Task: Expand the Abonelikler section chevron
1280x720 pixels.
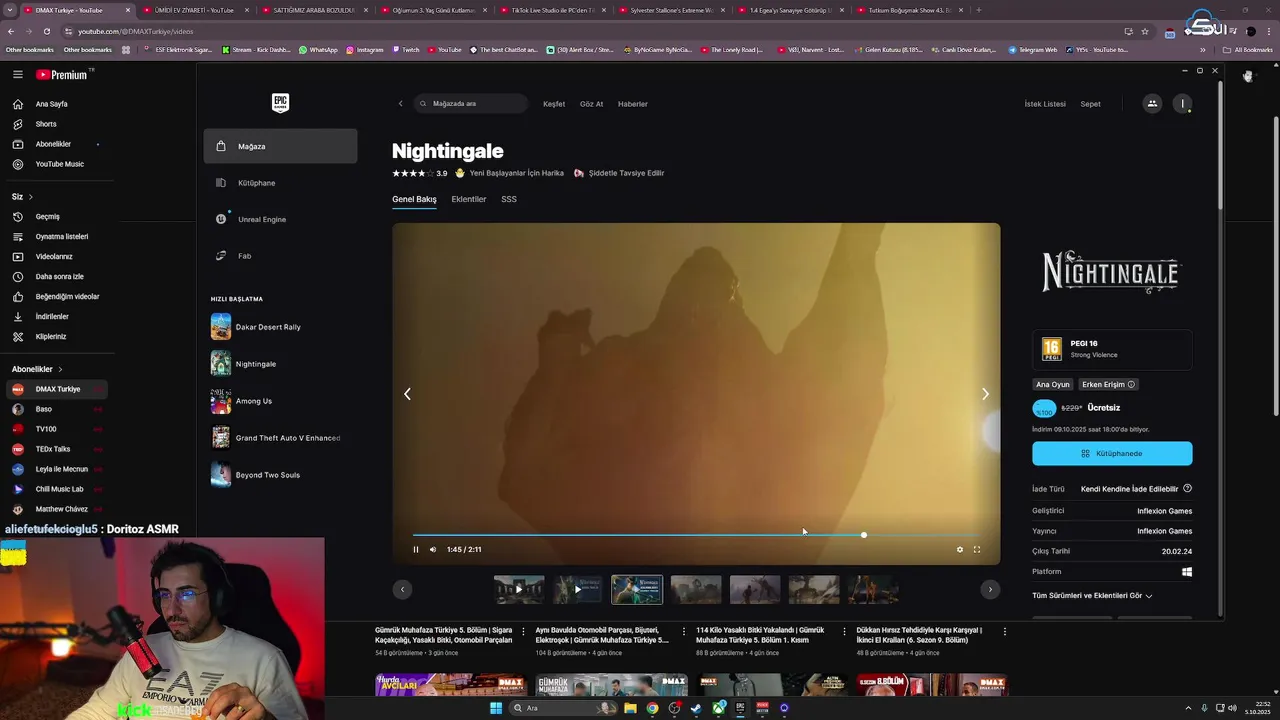Action: [60, 369]
